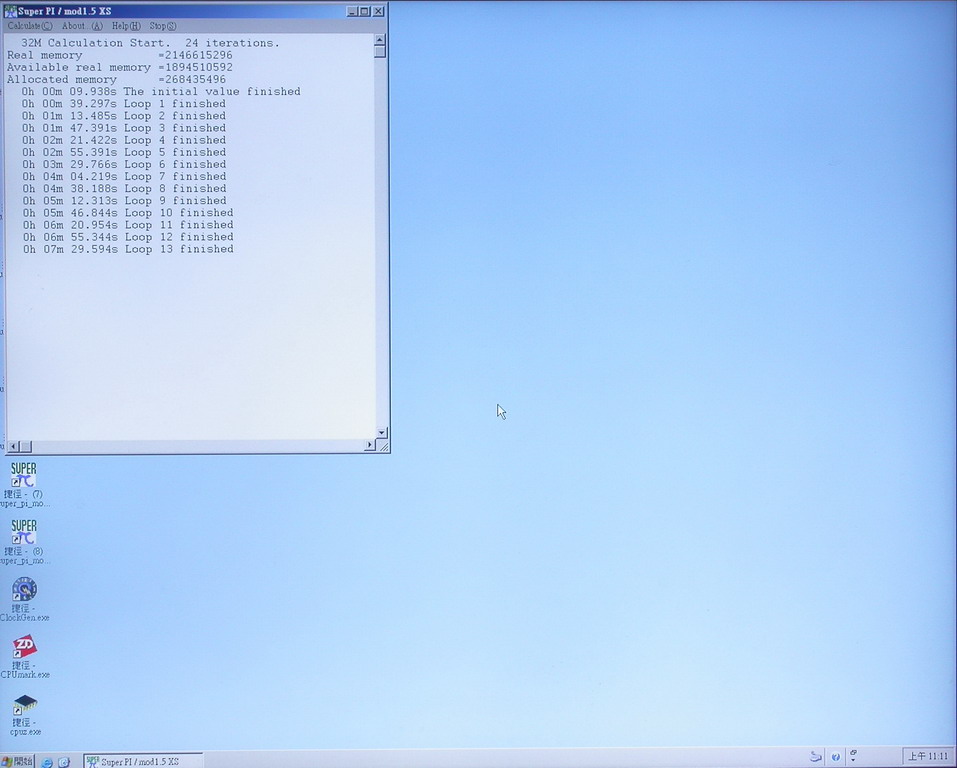The height and width of the screenshot is (768, 957).
Task: Click the 'Available real memory' line
Action: click(x=120, y=67)
